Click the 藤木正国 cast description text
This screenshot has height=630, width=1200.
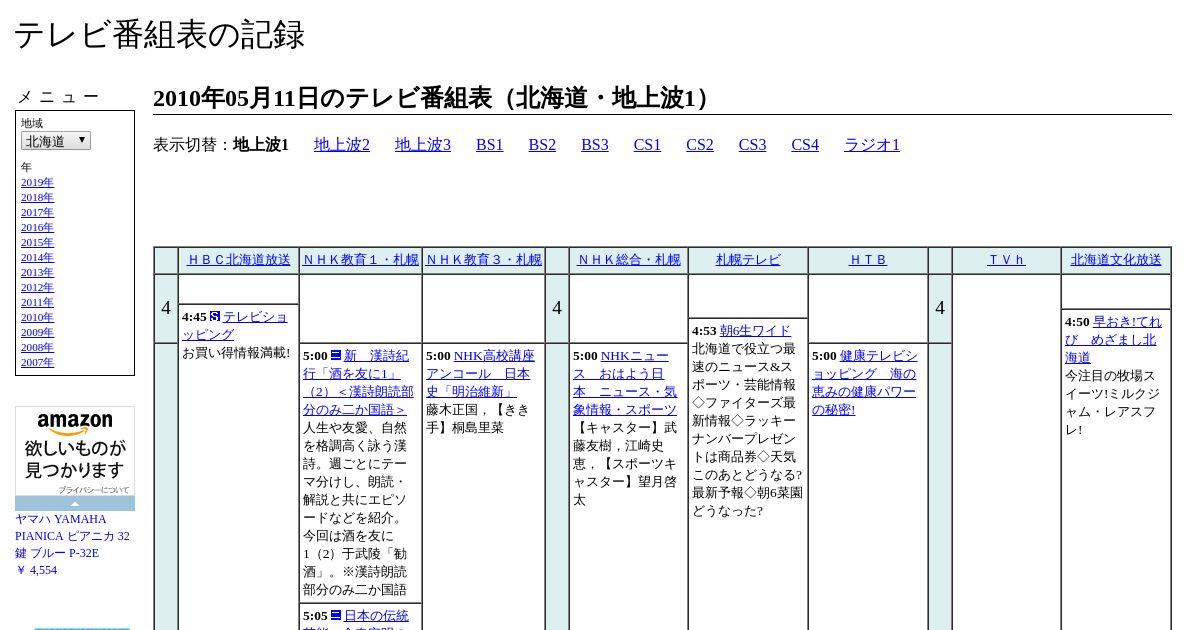click(x=478, y=418)
